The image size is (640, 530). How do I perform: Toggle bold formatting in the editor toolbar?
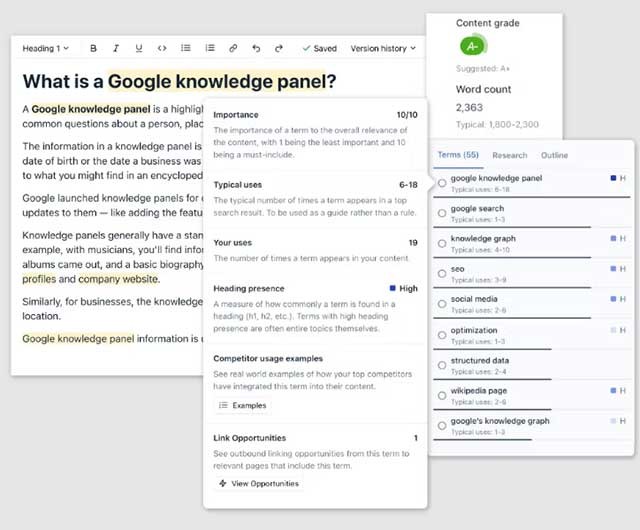[94, 48]
